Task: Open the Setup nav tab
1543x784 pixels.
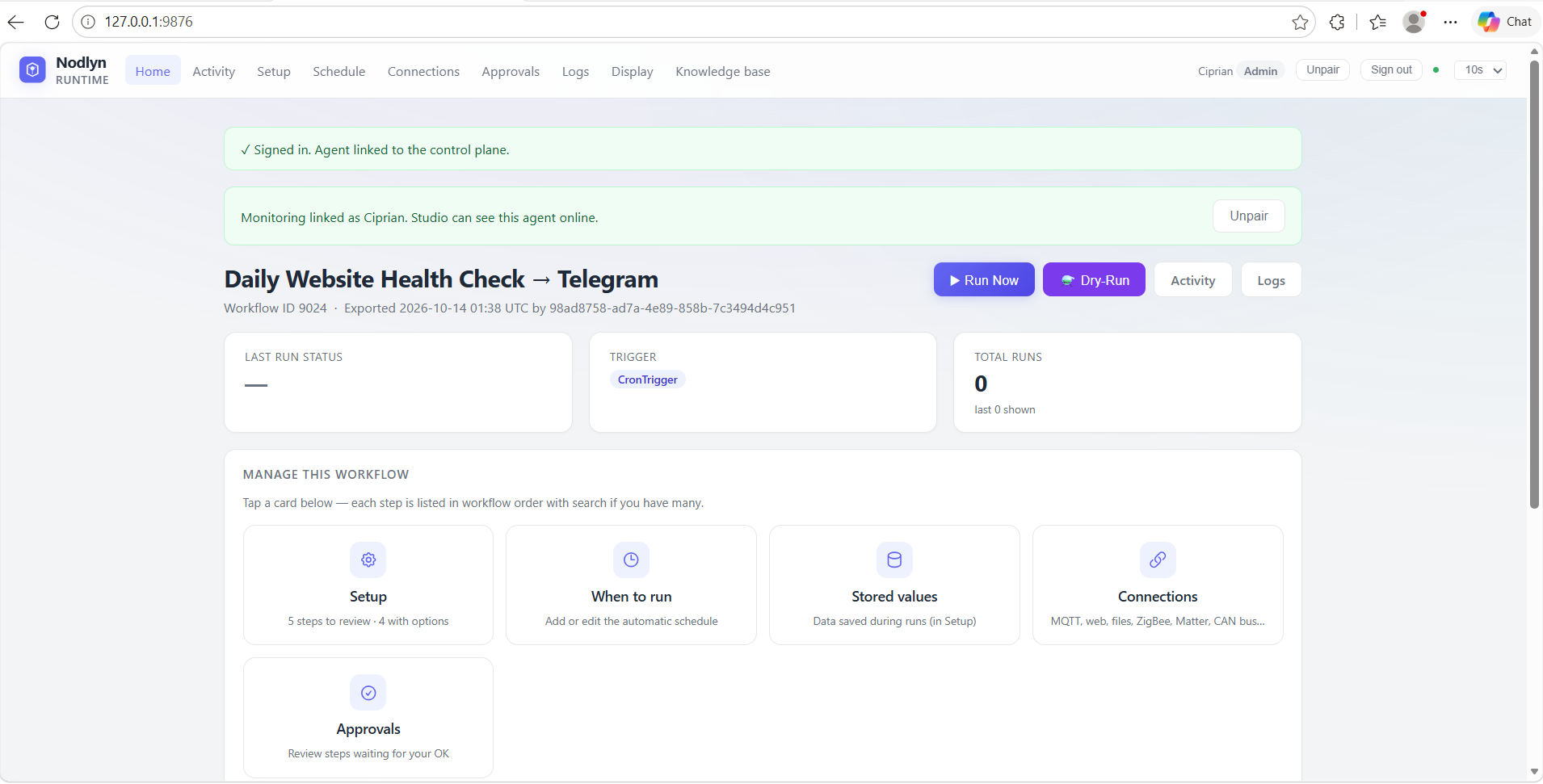Action: (x=274, y=71)
